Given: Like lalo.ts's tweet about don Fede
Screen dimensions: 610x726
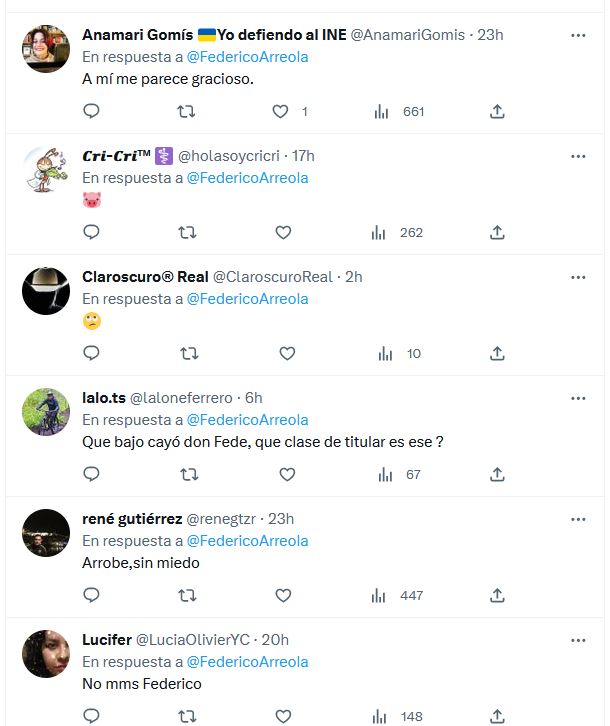Looking at the screenshot, I should tap(287, 475).
